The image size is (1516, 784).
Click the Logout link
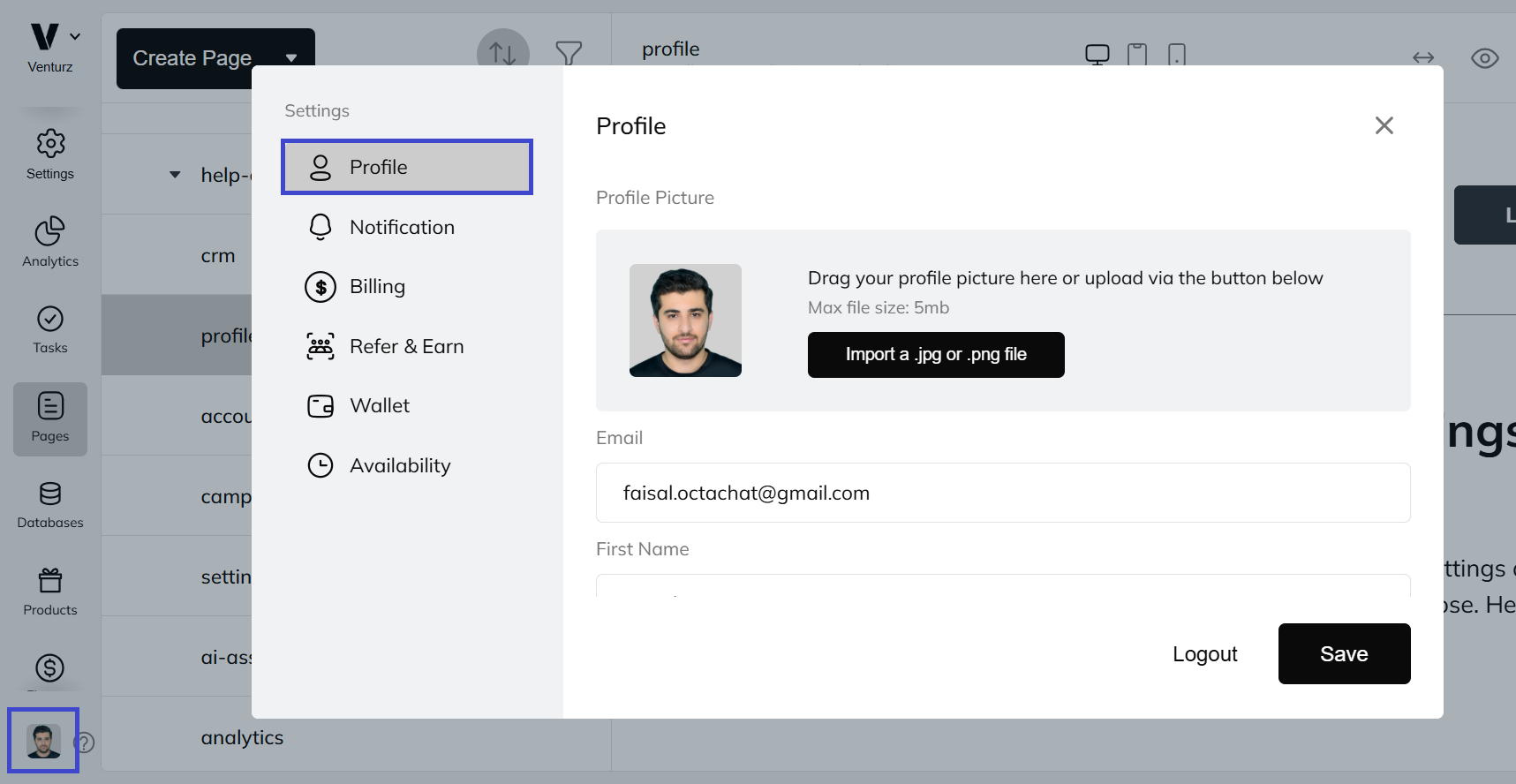[1204, 654]
